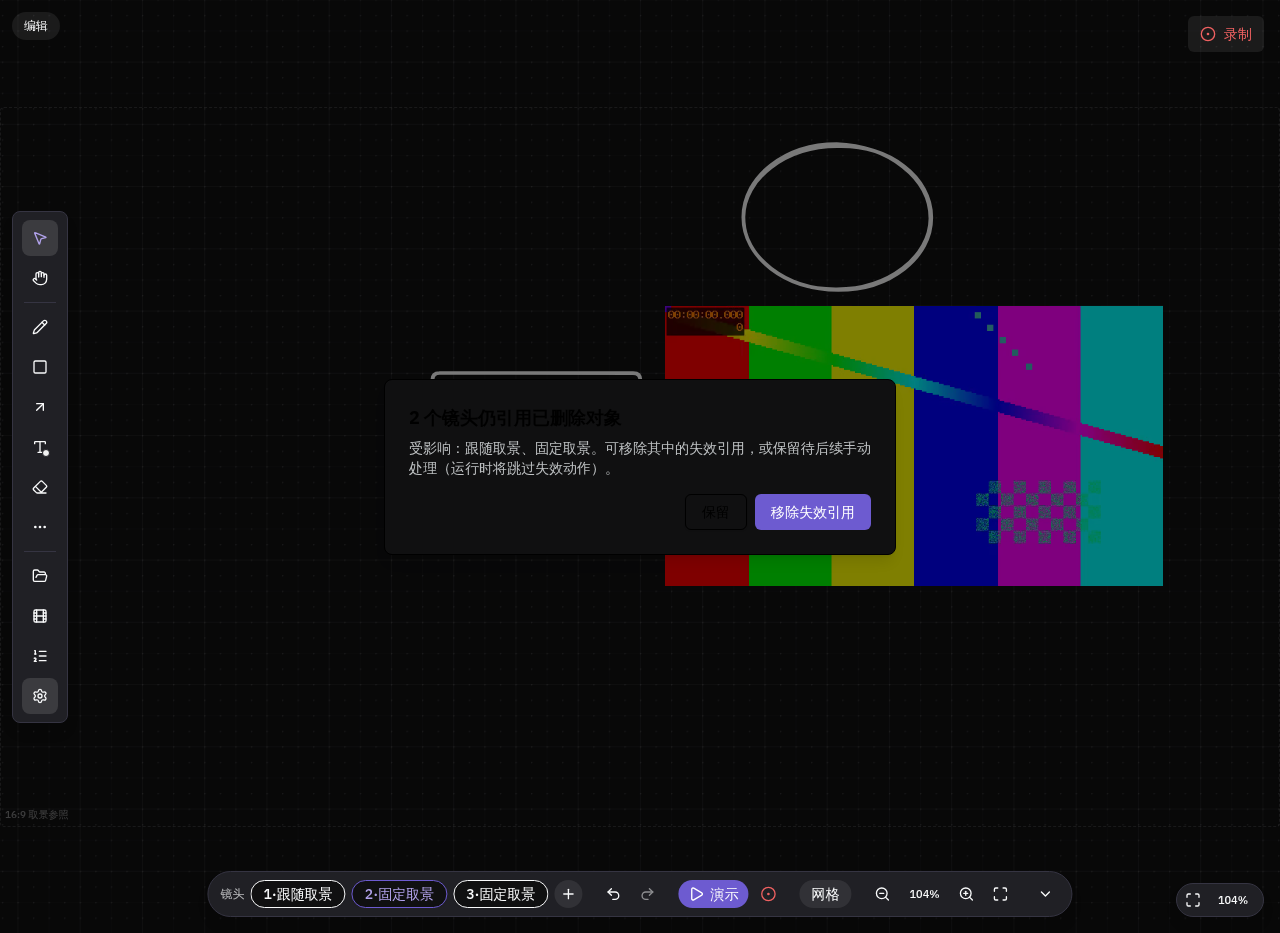Select the rectangle shape tool
Image resolution: width=1280 pixels, height=933 pixels.
[x=40, y=367]
